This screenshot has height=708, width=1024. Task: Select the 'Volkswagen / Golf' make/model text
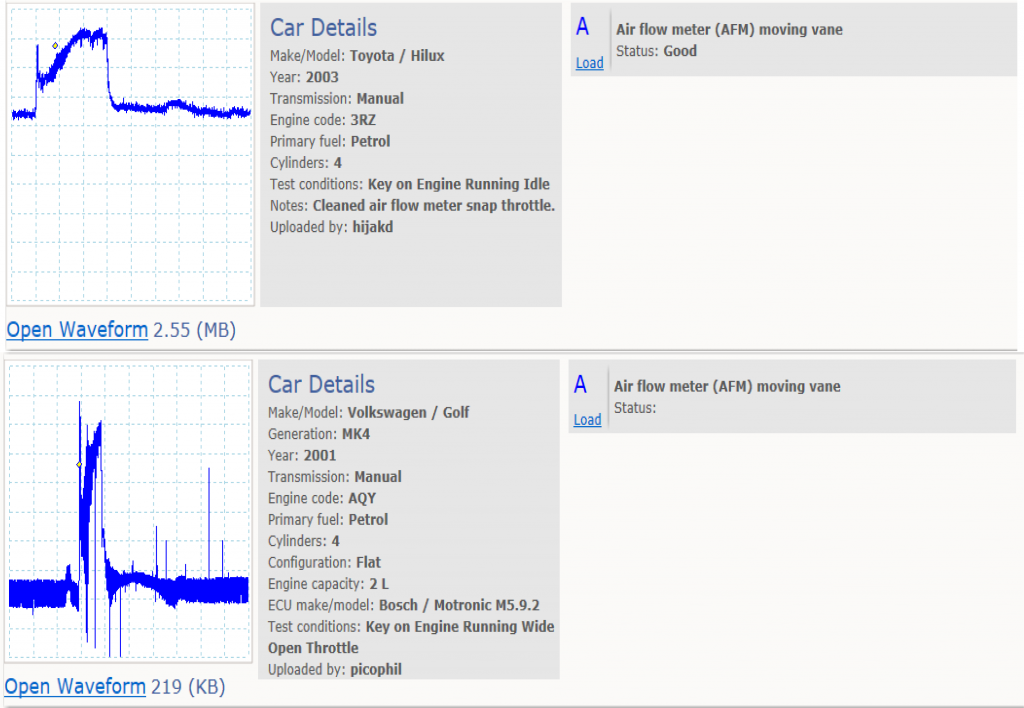tap(408, 413)
